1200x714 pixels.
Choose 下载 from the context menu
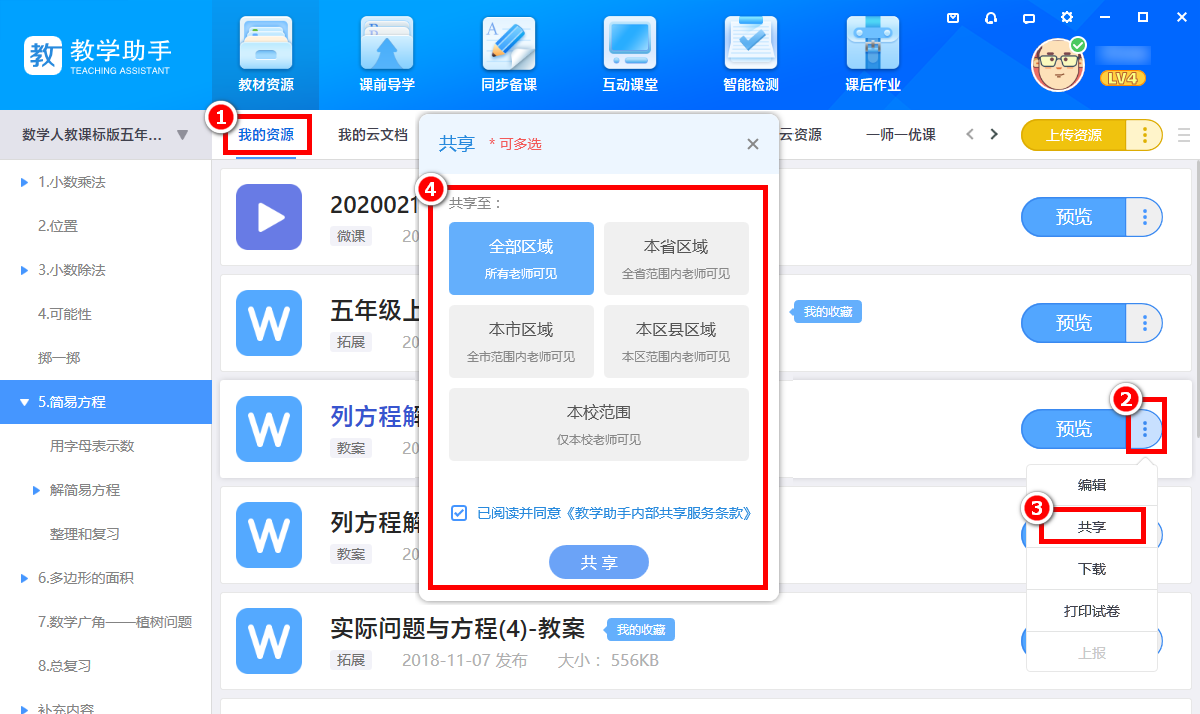[1091, 569]
